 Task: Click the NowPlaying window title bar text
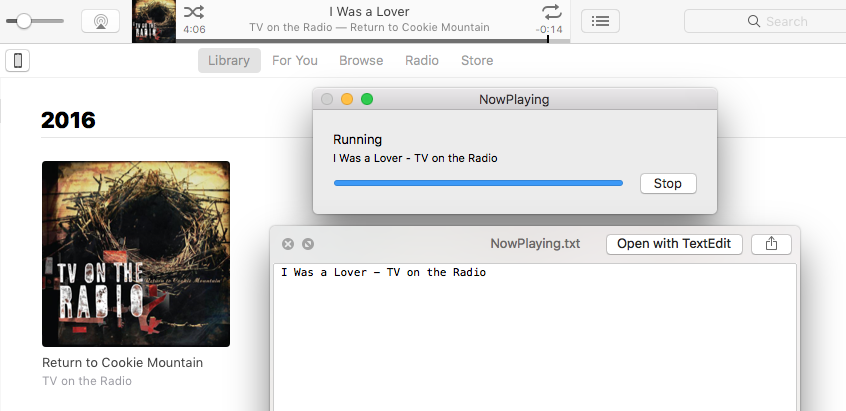(514, 100)
